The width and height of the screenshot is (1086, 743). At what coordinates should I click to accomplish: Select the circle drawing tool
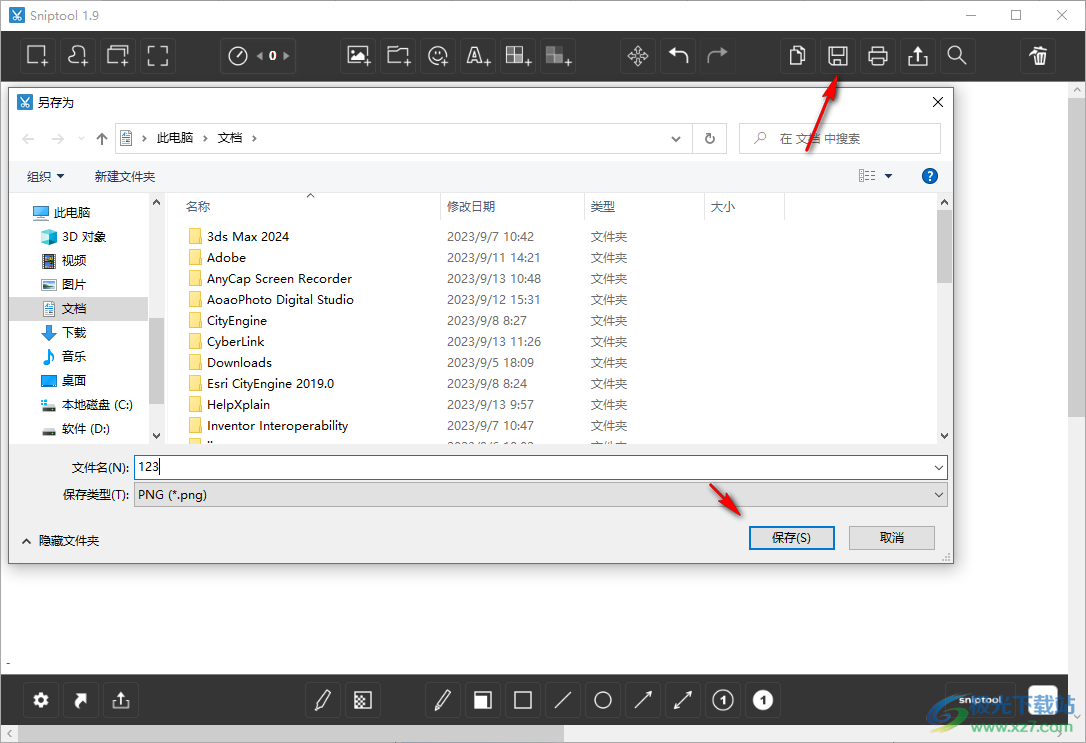tap(602, 700)
